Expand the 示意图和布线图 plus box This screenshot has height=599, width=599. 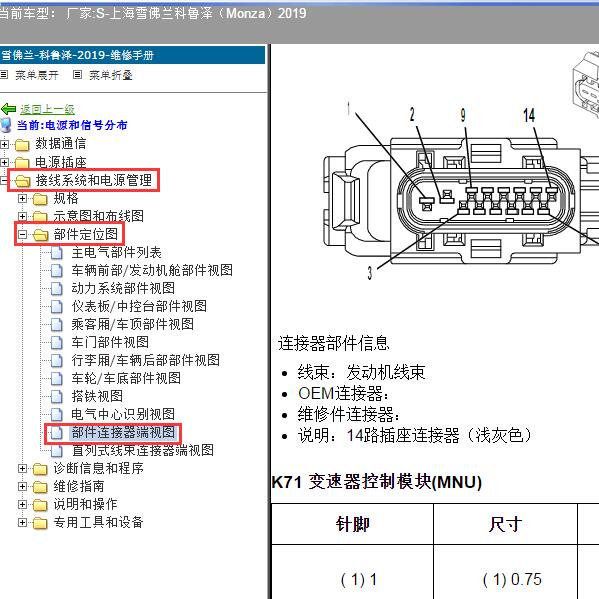[x=23, y=216]
